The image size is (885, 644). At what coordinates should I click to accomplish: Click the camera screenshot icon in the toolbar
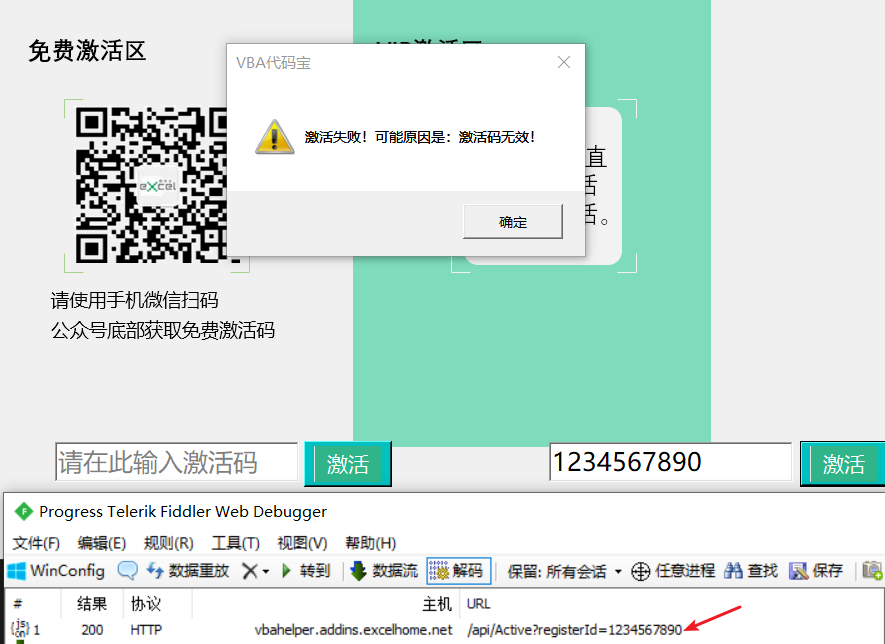[x=872, y=571]
